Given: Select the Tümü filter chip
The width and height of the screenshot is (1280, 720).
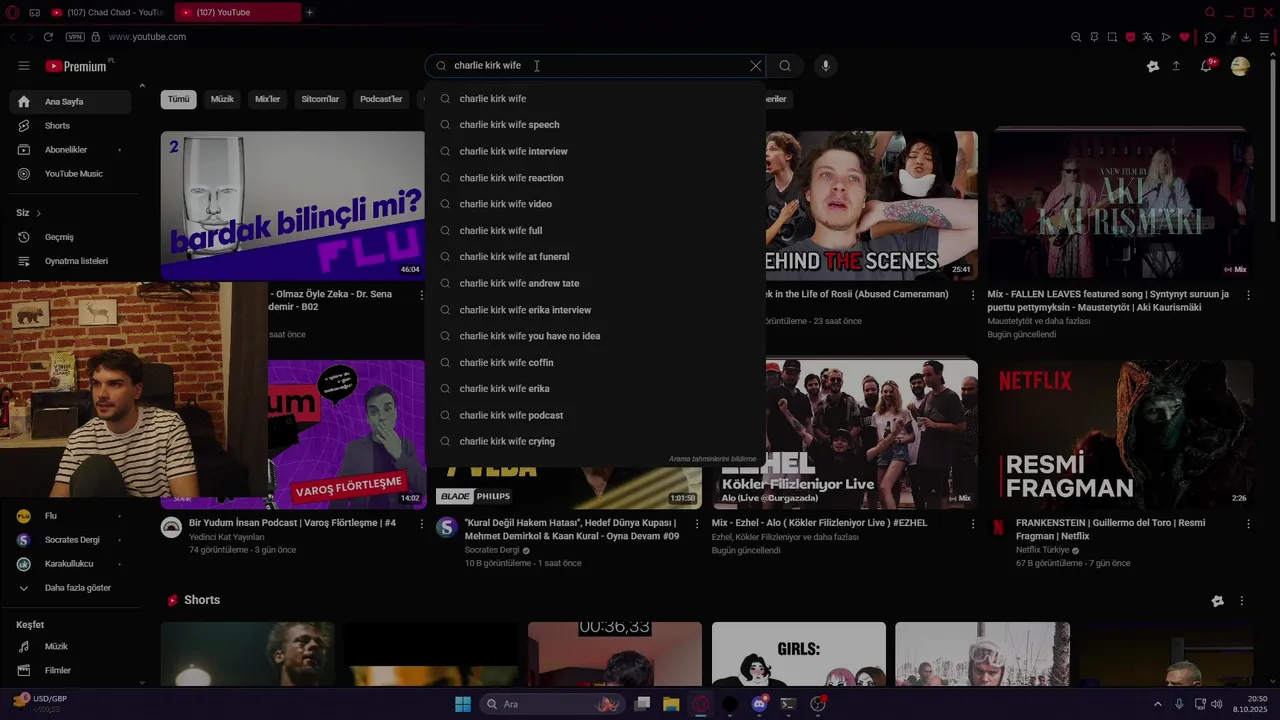Looking at the screenshot, I should click(x=179, y=99).
